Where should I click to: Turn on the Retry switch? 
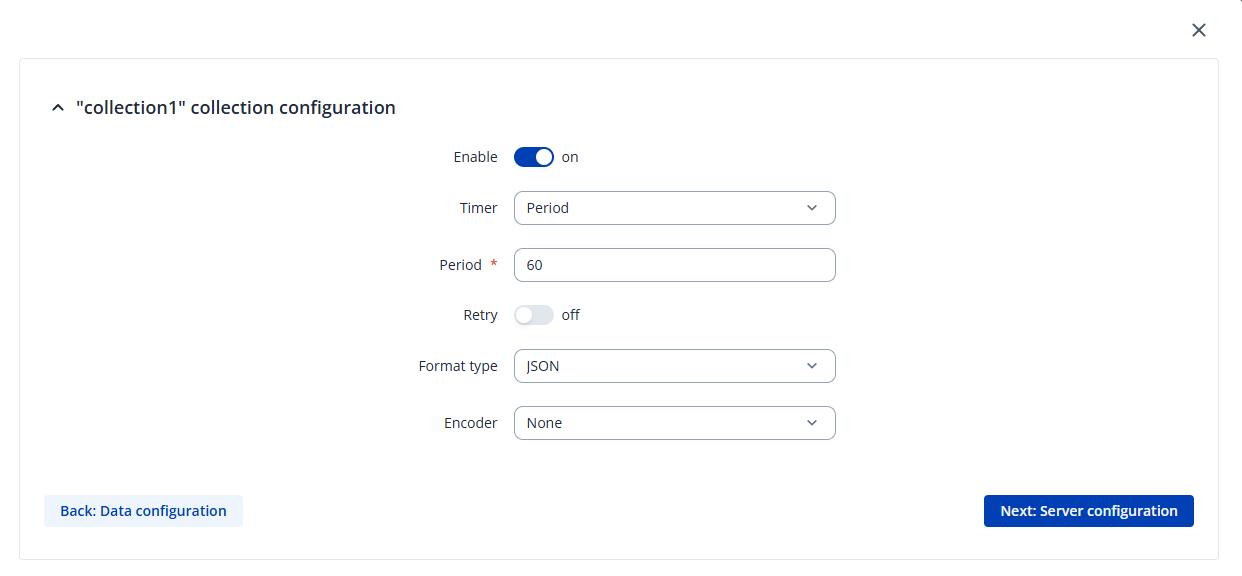(x=534, y=315)
